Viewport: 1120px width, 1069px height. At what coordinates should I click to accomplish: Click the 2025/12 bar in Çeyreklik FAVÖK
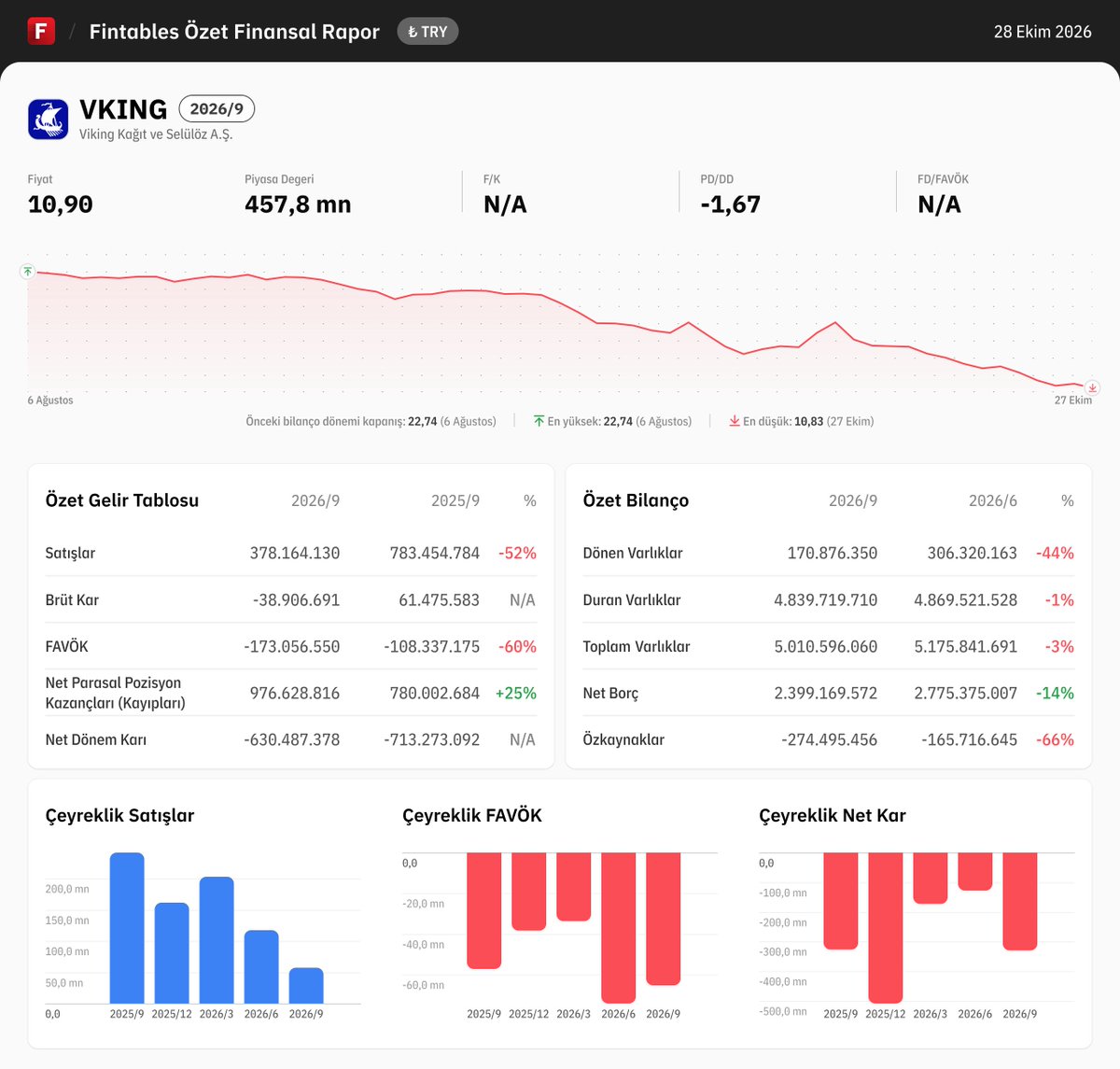click(529, 892)
